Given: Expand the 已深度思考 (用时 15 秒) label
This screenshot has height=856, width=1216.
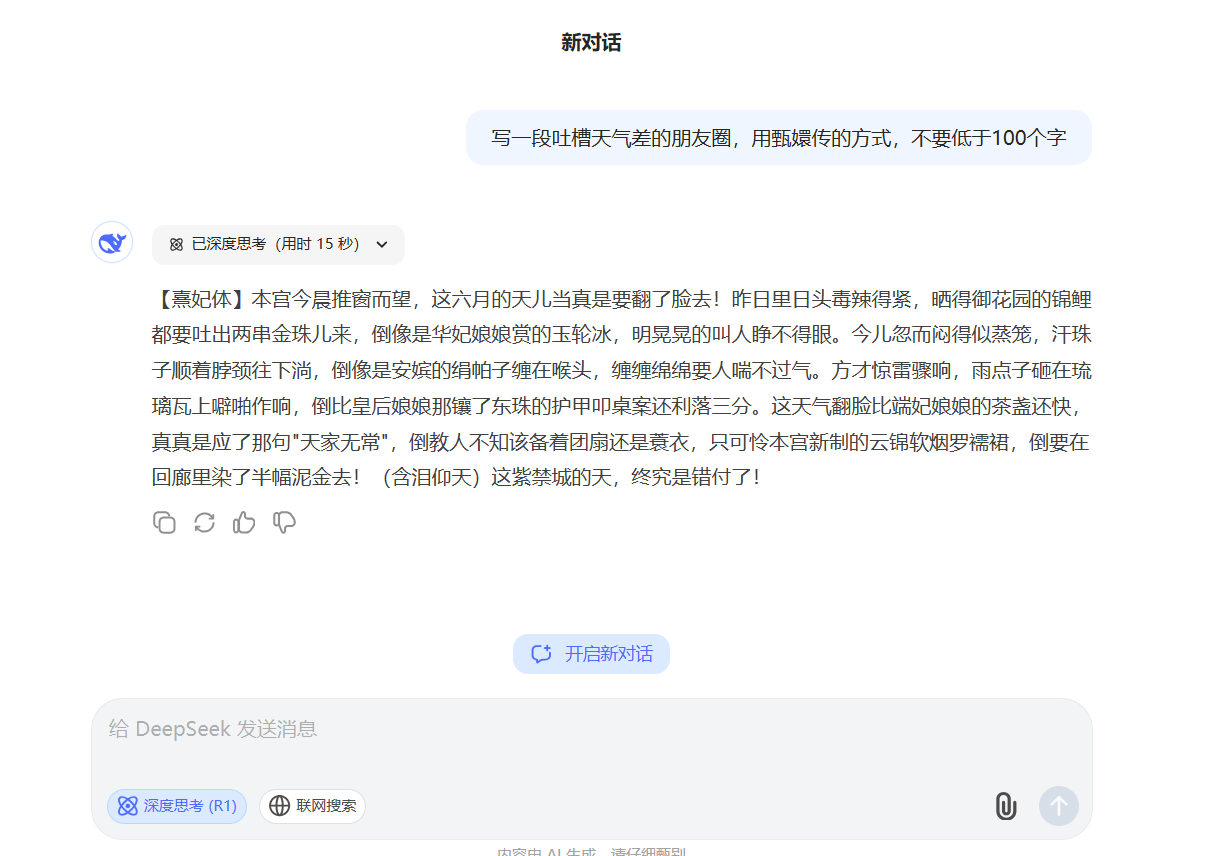Looking at the screenshot, I should pyautogui.click(x=275, y=245).
